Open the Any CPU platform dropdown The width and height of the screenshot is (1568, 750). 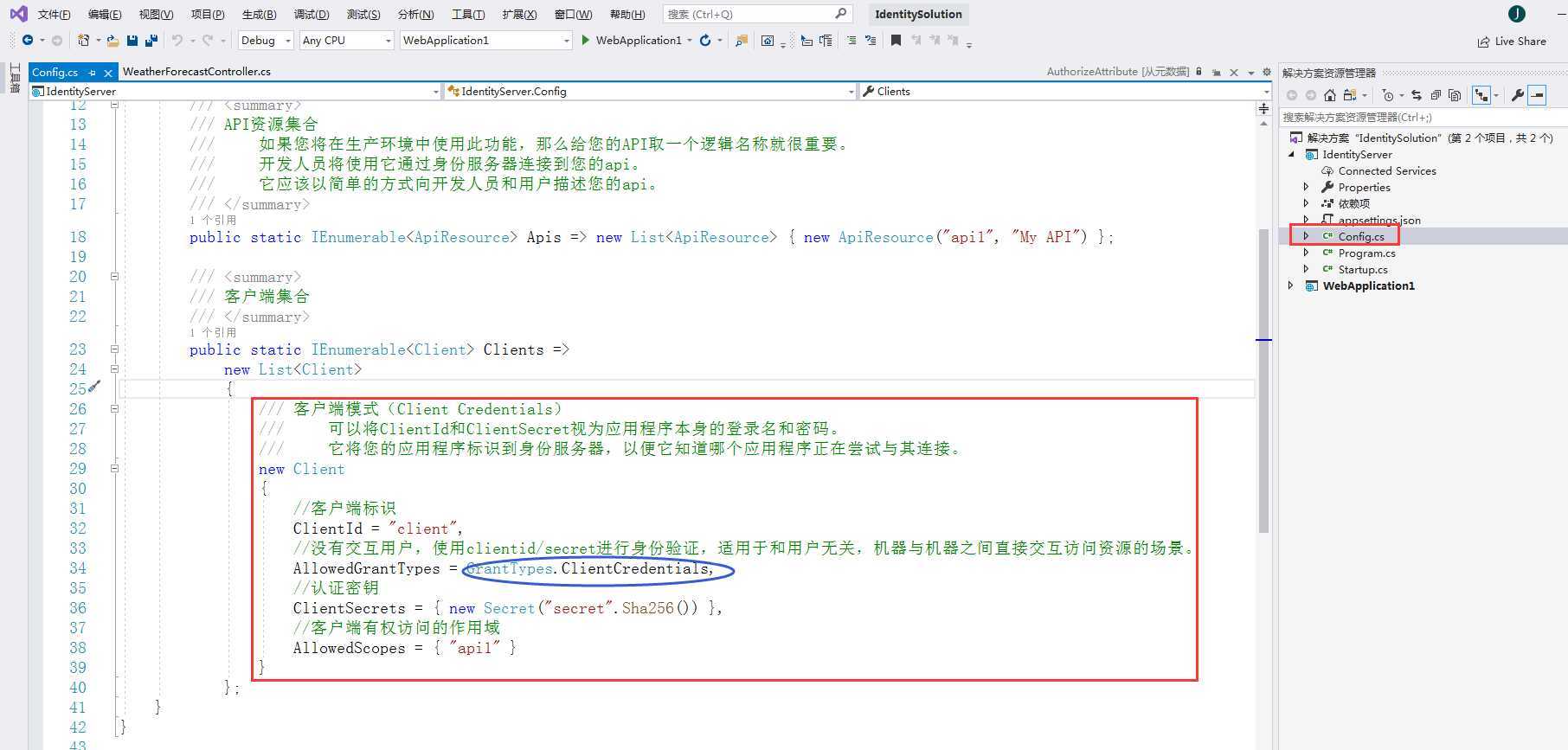click(346, 41)
